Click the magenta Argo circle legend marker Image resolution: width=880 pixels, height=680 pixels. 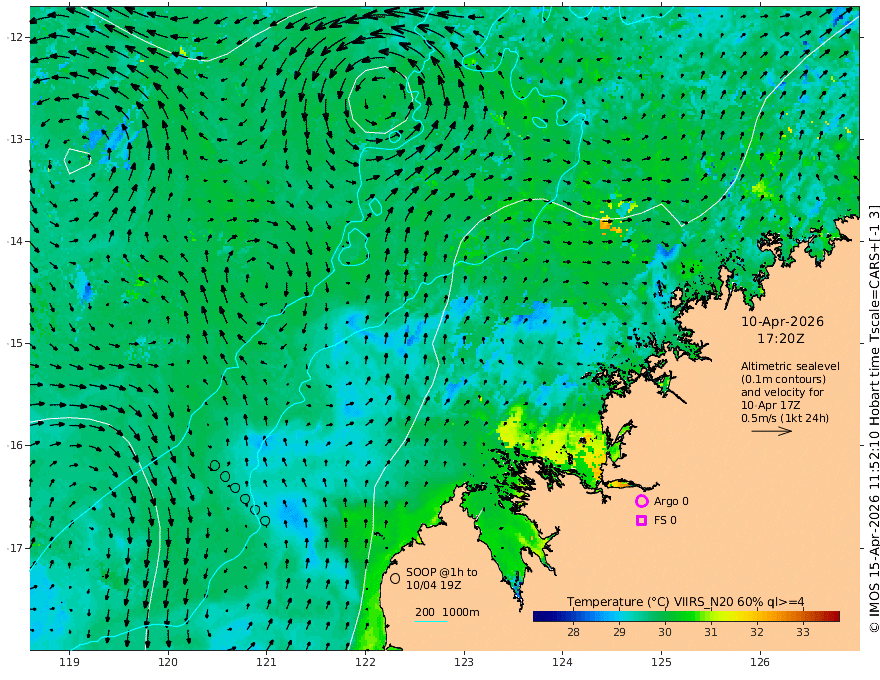641,501
